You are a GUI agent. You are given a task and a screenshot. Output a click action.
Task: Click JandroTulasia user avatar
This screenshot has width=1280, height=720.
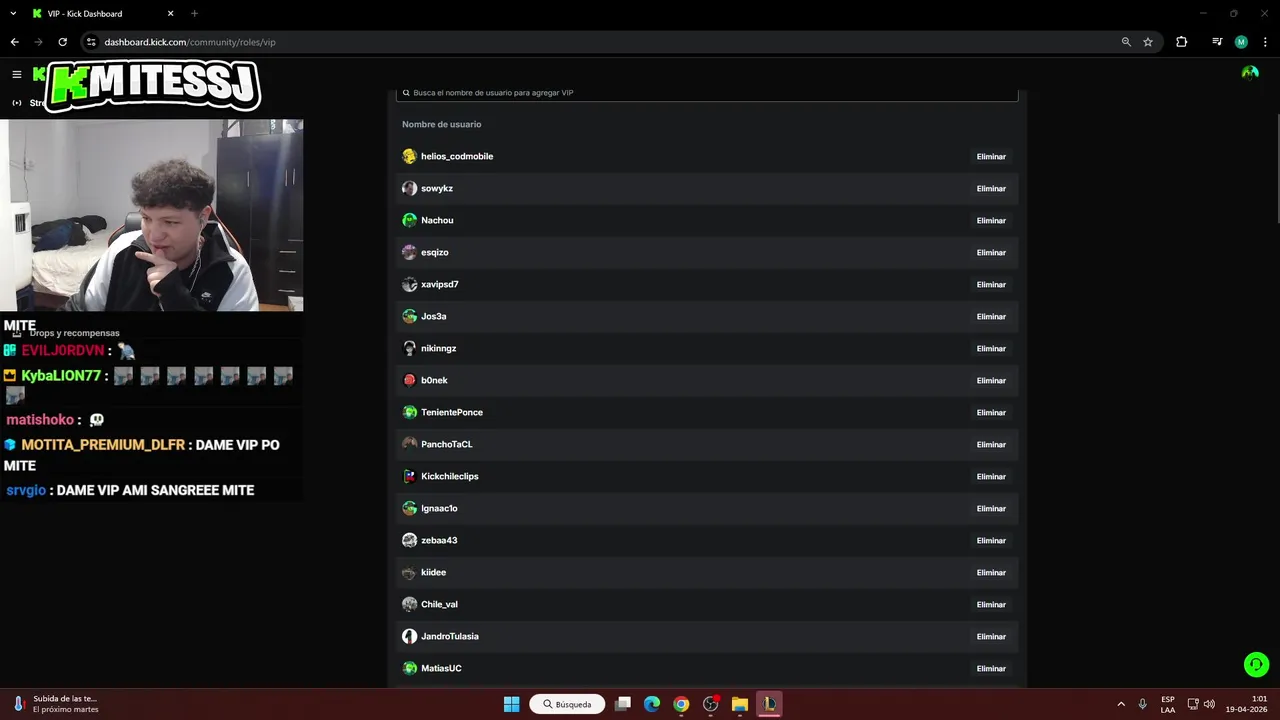[x=409, y=636]
